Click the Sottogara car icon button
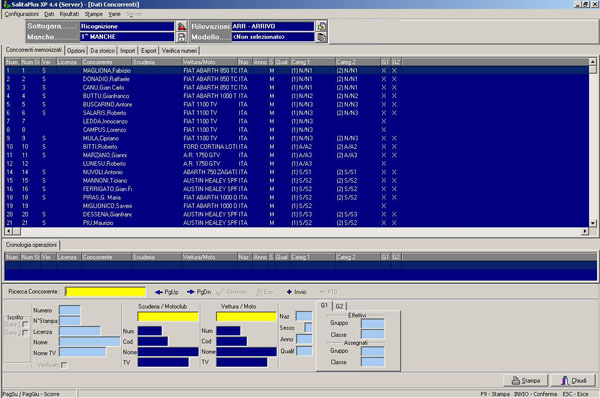 pos(181,26)
